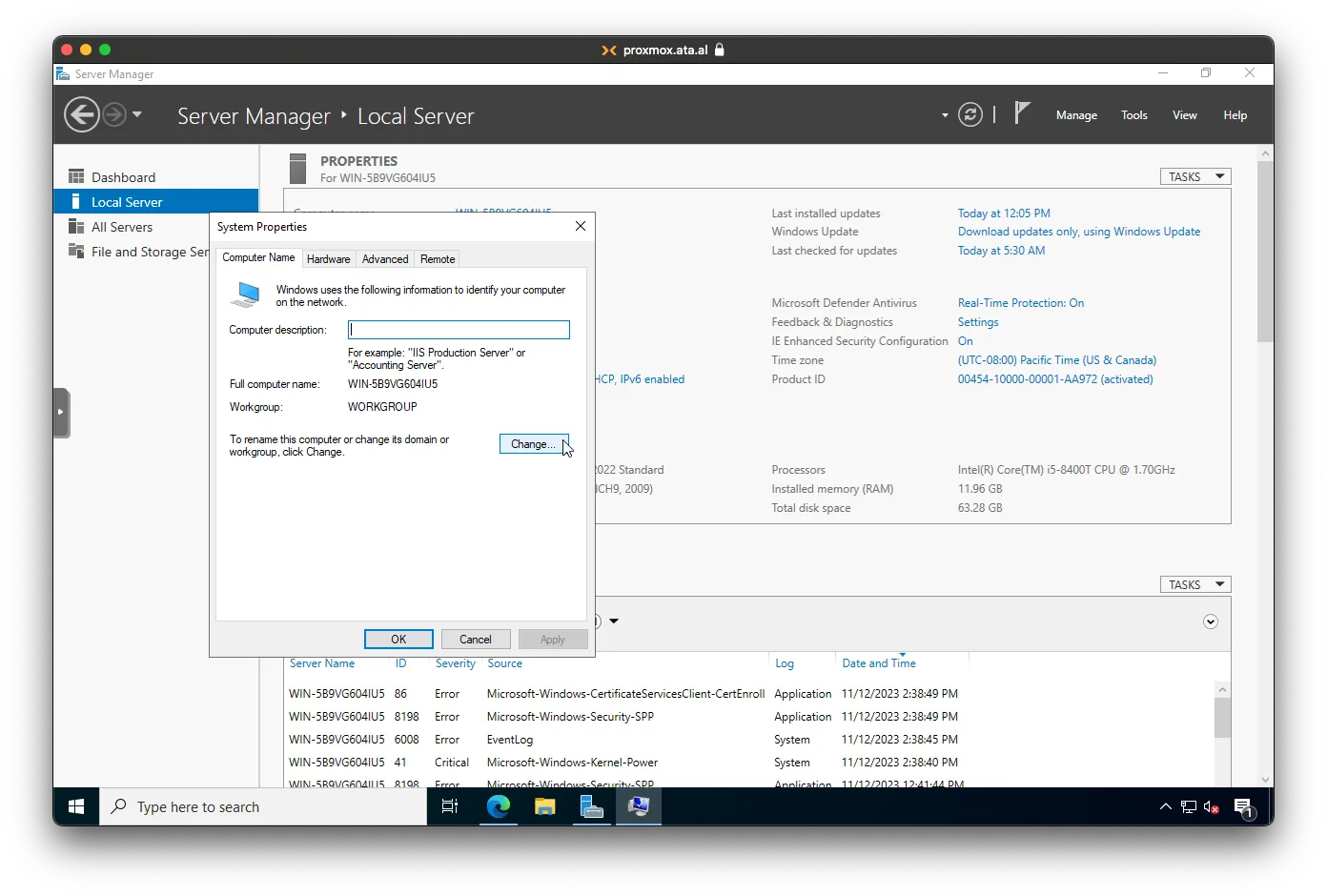This screenshot has width=1327, height=896.
Task: Click the Apply button in System Properties
Action: pyautogui.click(x=553, y=640)
